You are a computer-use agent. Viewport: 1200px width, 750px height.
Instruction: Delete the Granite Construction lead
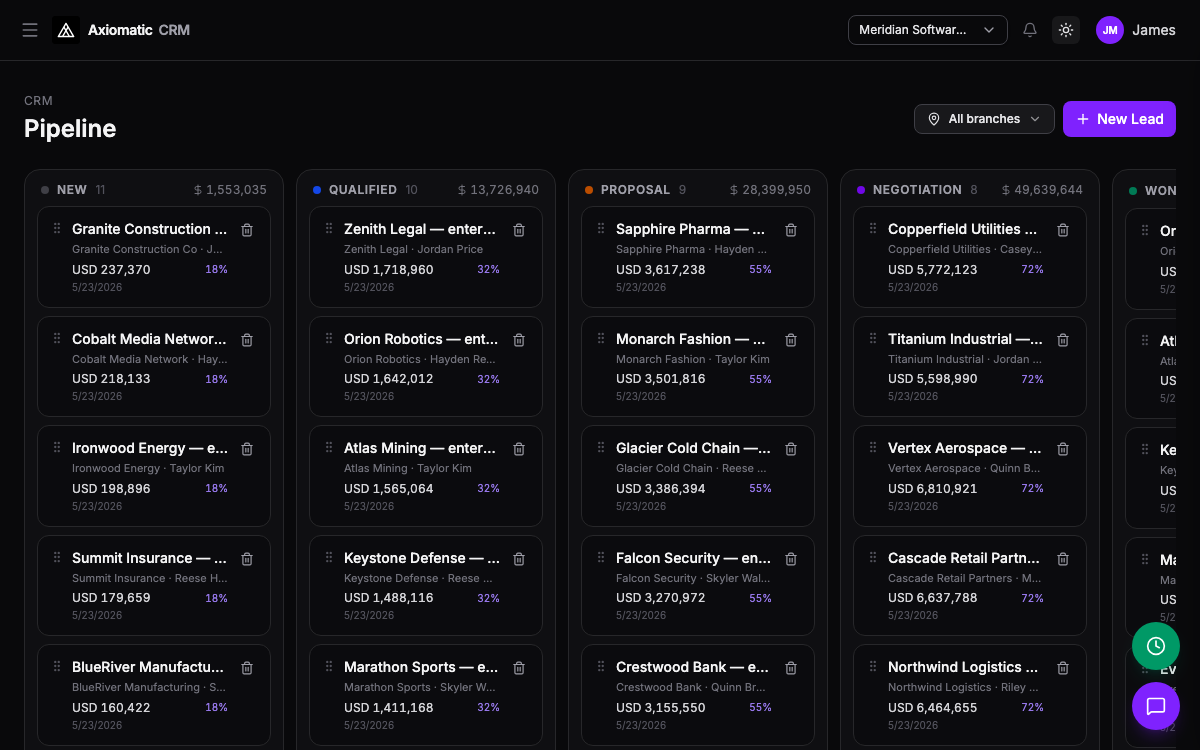pos(247,230)
